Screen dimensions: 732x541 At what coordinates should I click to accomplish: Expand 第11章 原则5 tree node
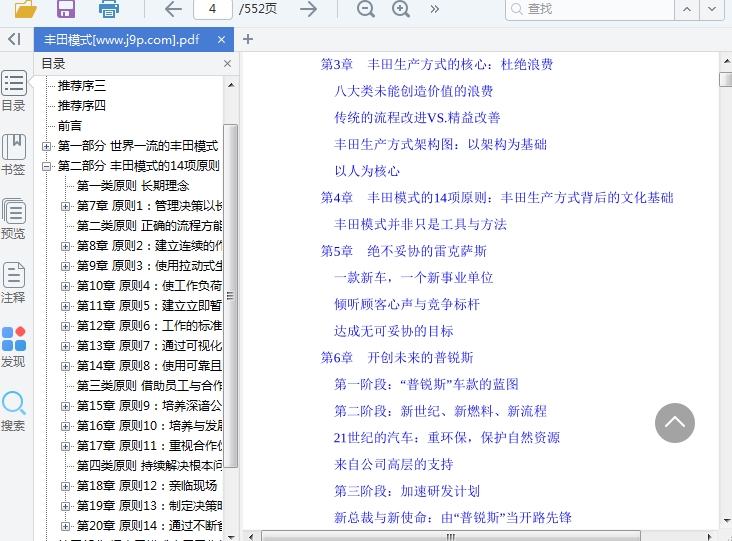click(x=65, y=306)
